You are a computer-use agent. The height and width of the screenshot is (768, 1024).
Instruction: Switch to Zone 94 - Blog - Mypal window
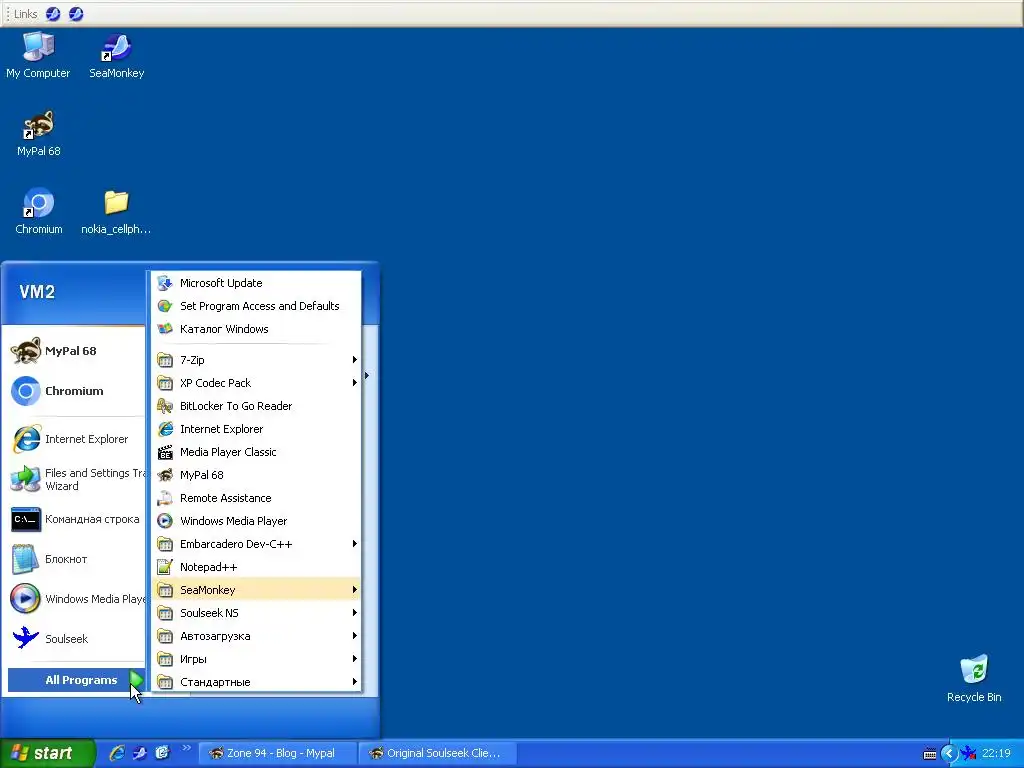tap(278, 753)
